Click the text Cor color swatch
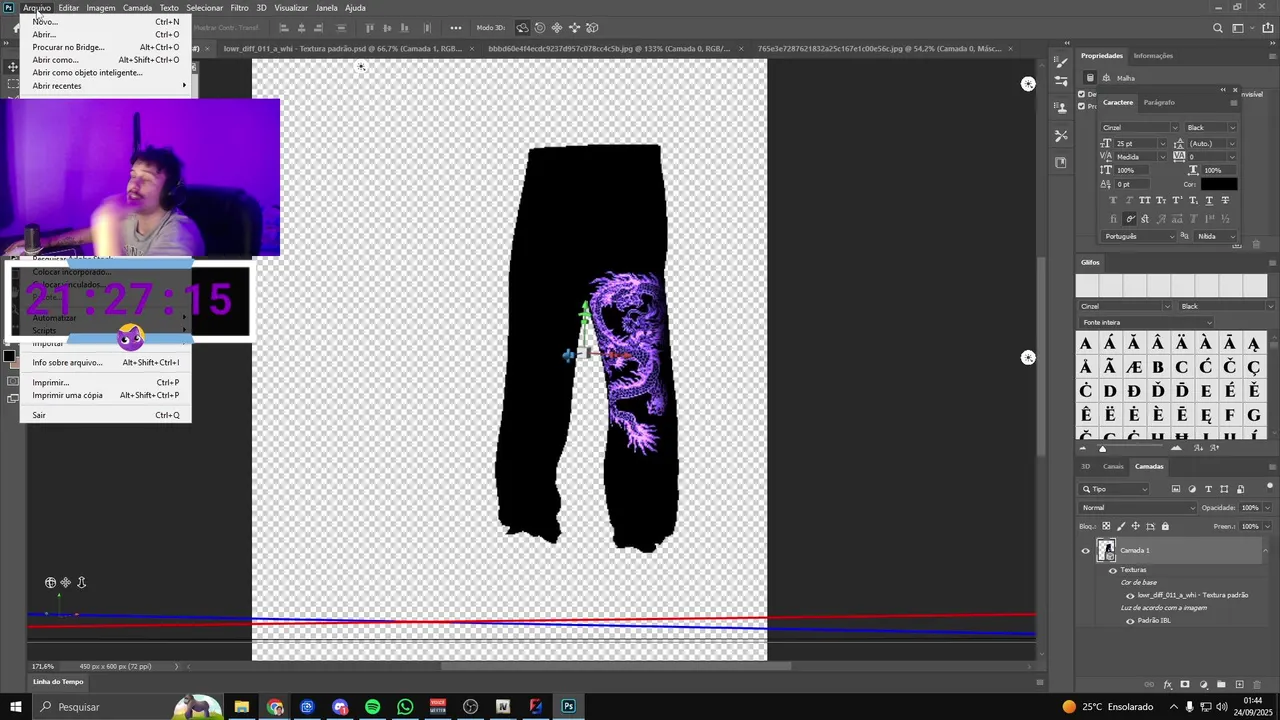Viewport: 1280px width, 720px height. point(1219,184)
